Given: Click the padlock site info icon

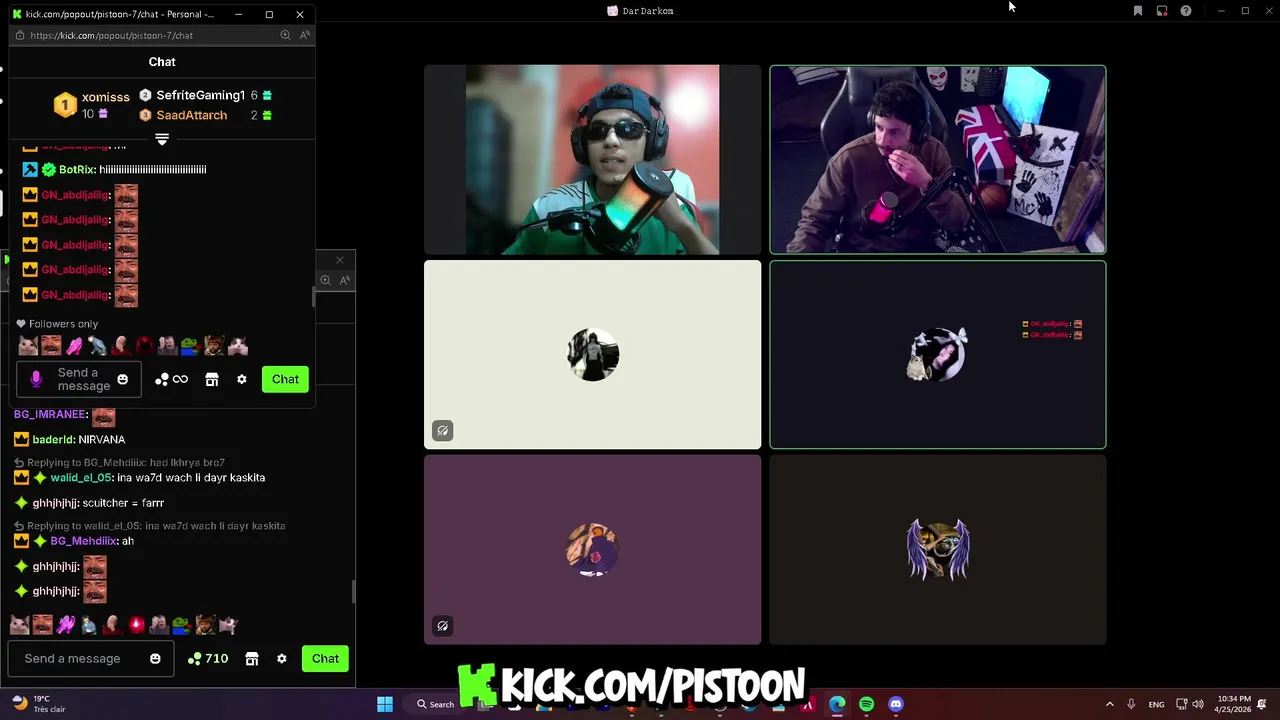Looking at the screenshot, I should (x=19, y=35).
